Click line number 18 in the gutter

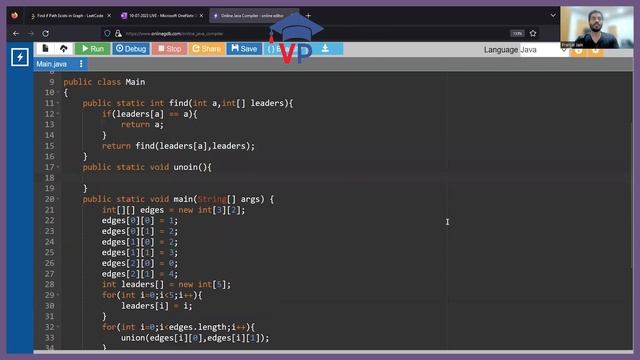49,178
